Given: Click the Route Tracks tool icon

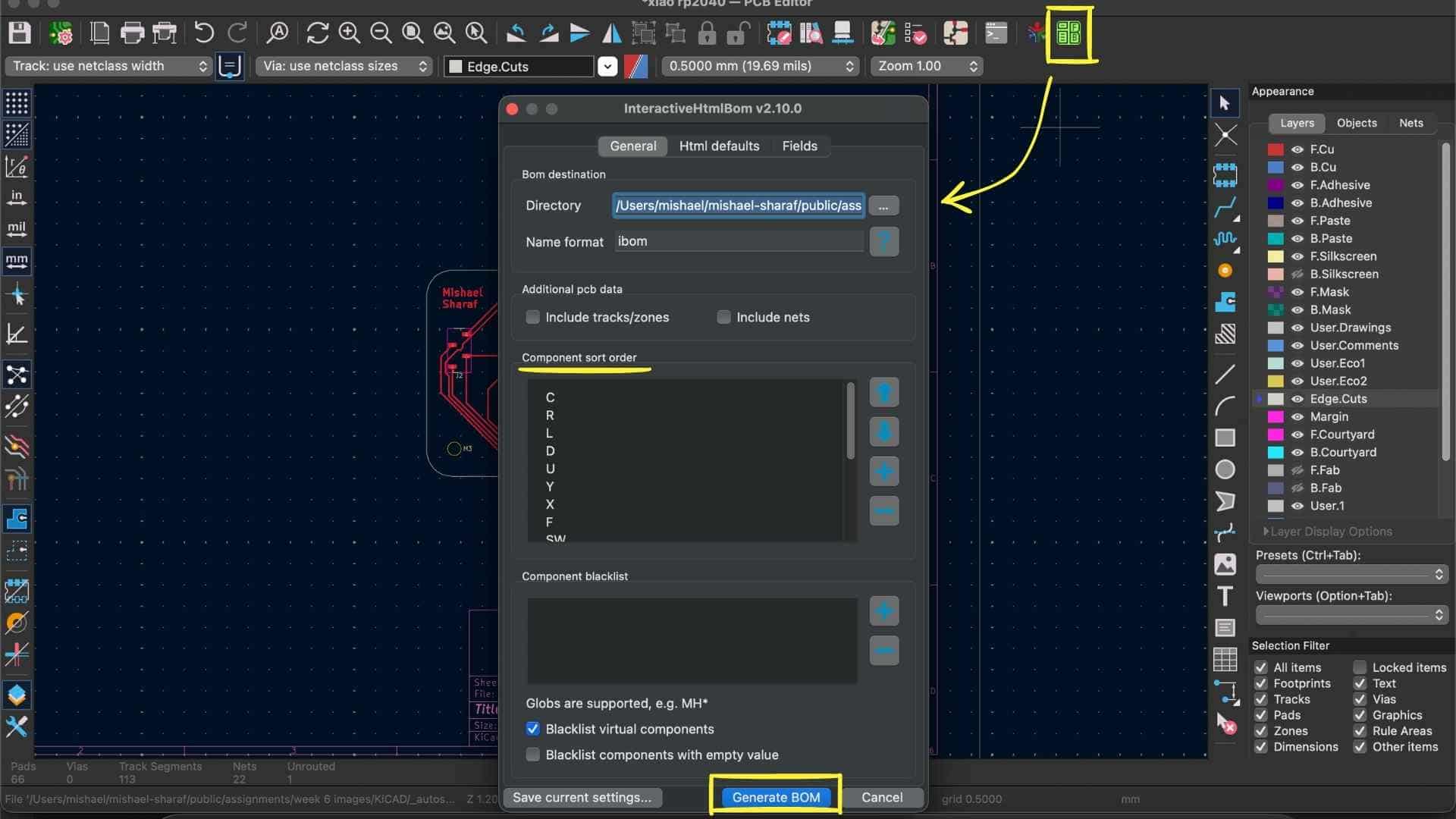Looking at the screenshot, I should pos(1225,207).
